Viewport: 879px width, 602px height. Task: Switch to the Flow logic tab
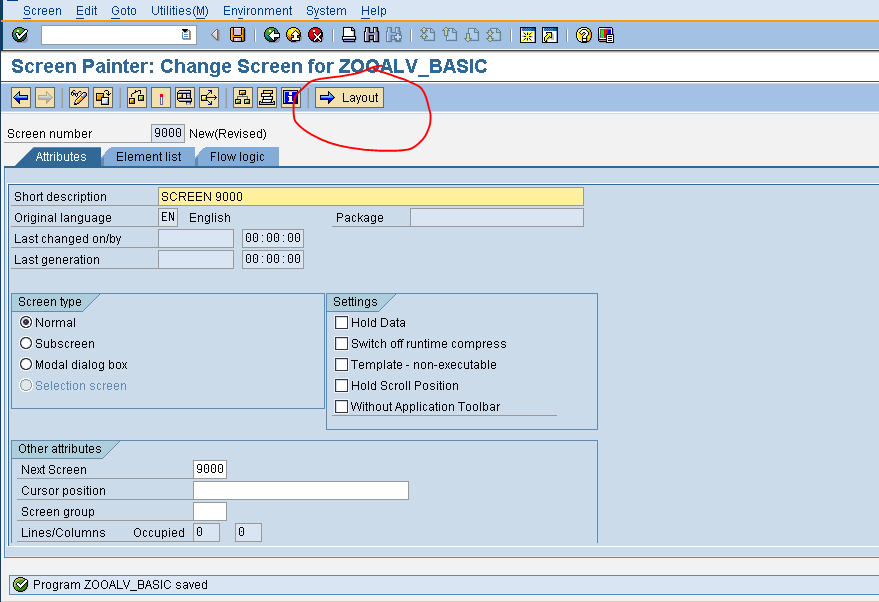coord(237,156)
